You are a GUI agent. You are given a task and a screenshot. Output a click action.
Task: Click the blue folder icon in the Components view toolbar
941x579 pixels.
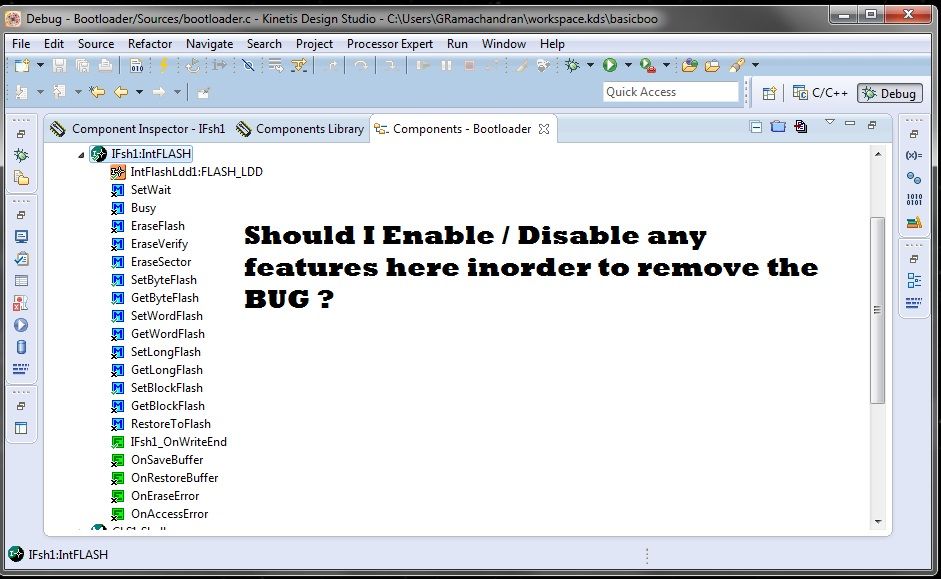click(778, 126)
